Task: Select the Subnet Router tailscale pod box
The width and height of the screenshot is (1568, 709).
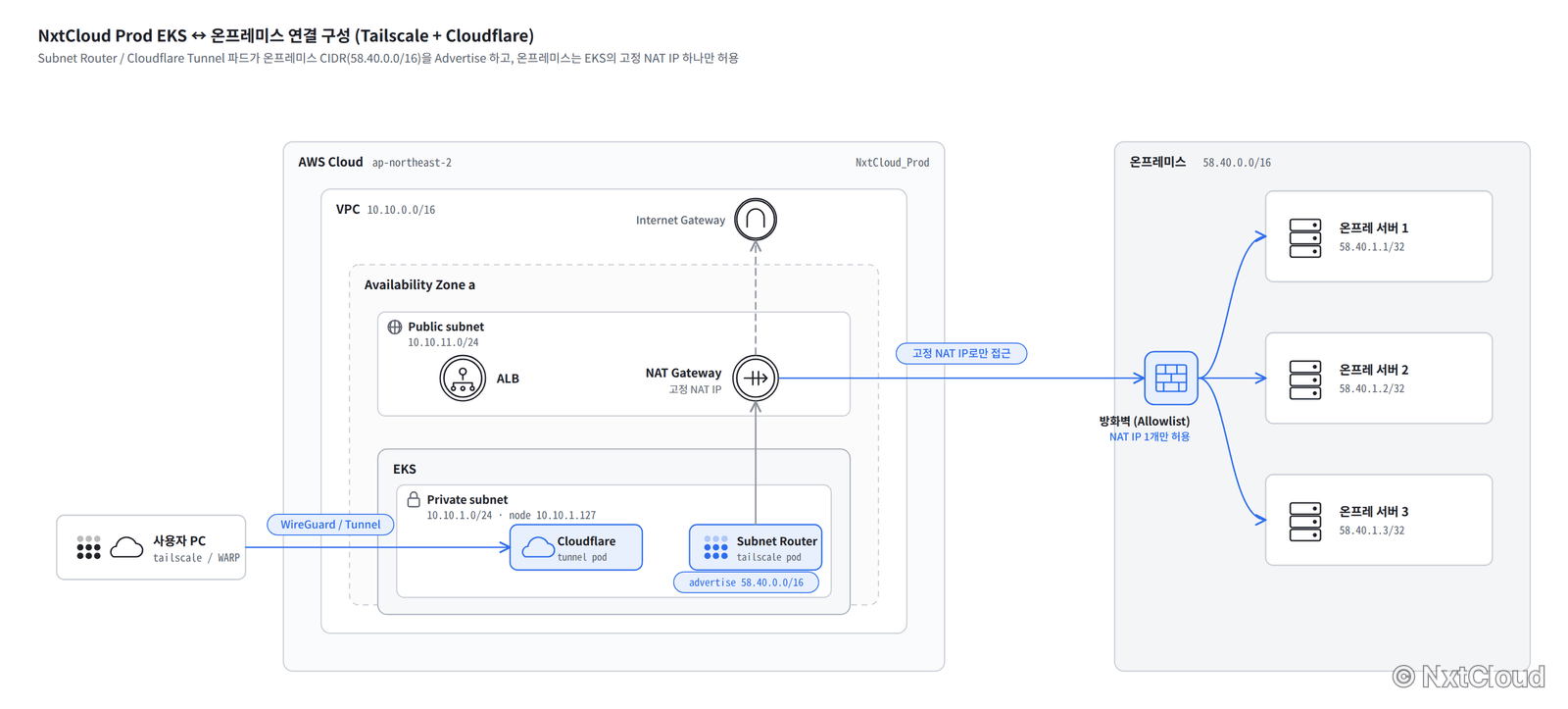Action: point(756,547)
